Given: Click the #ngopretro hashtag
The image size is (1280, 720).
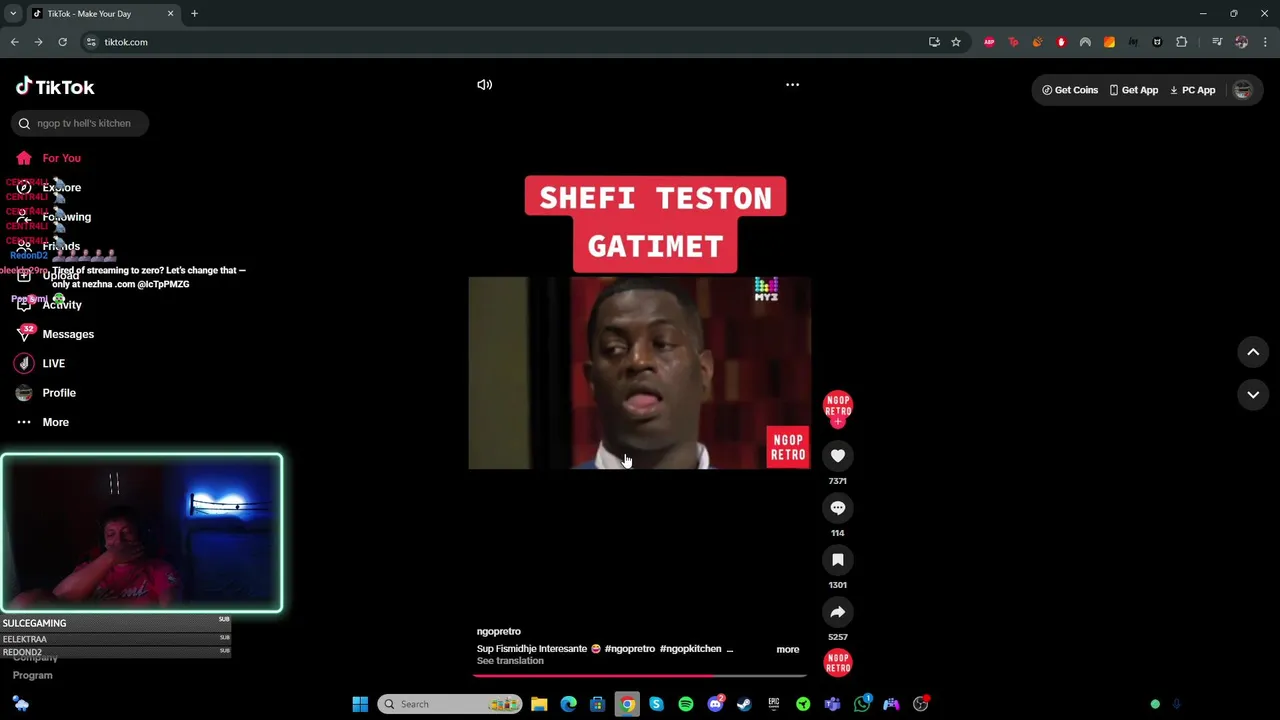Looking at the screenshot, I should (x=630, y=649).
